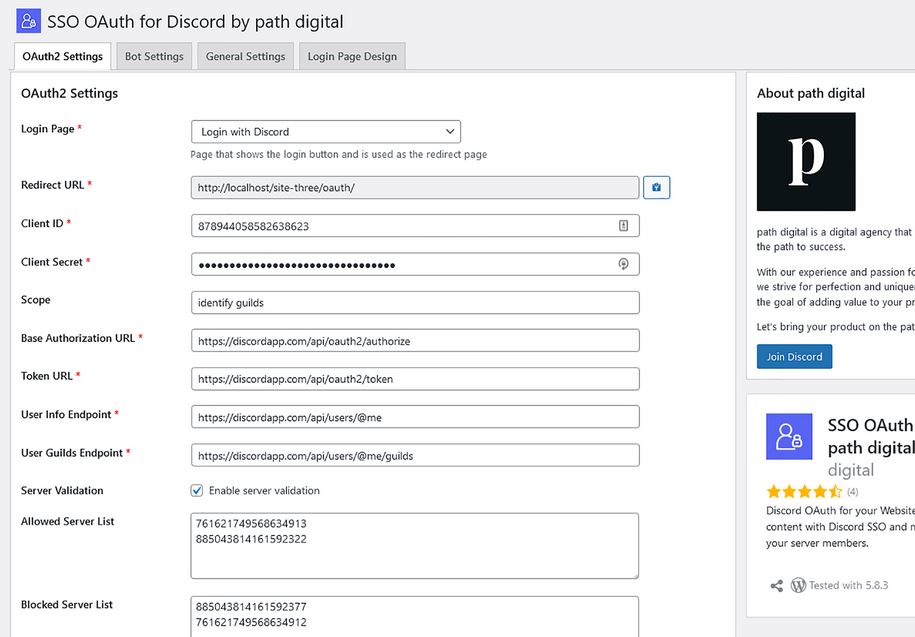The height and width of the screenshot is (637, 915).
Task: Click server ID 761621749568634912 in blocked list
Action: [251, 622]
